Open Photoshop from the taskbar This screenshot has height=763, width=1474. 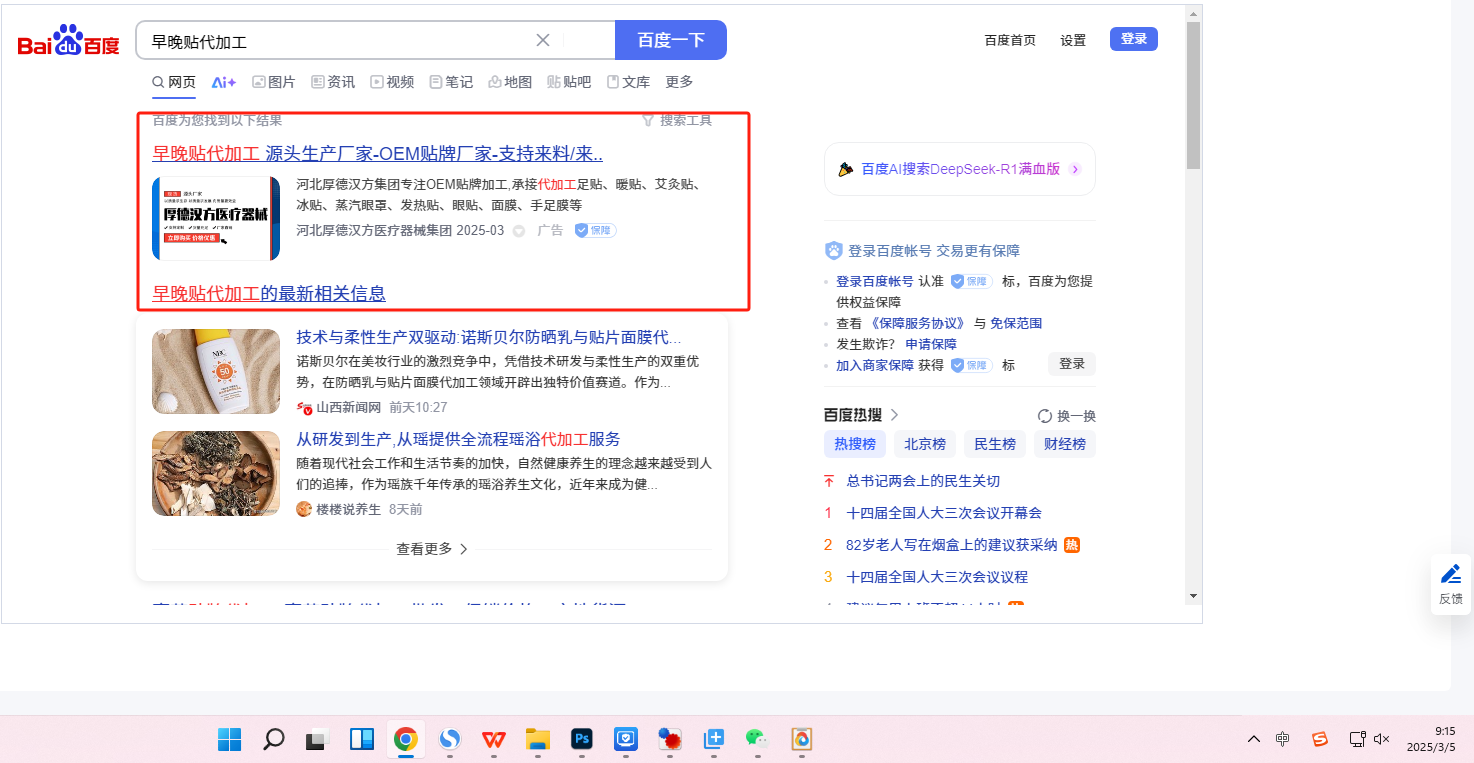[x=582, y=739]
